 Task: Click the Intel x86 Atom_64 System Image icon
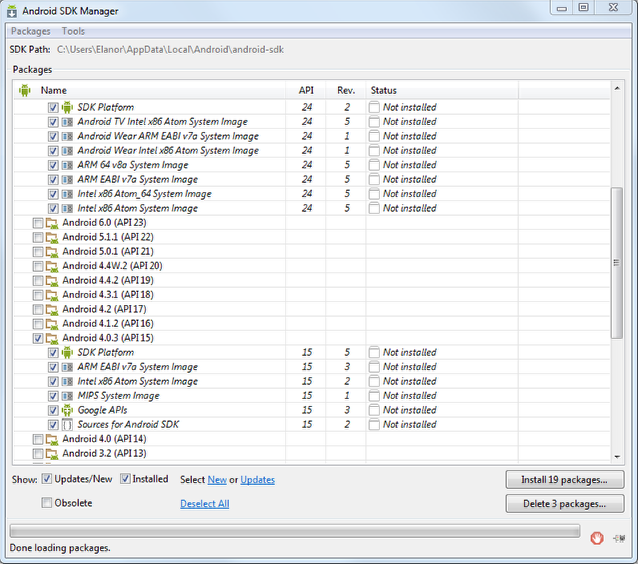tap(67, 194)
